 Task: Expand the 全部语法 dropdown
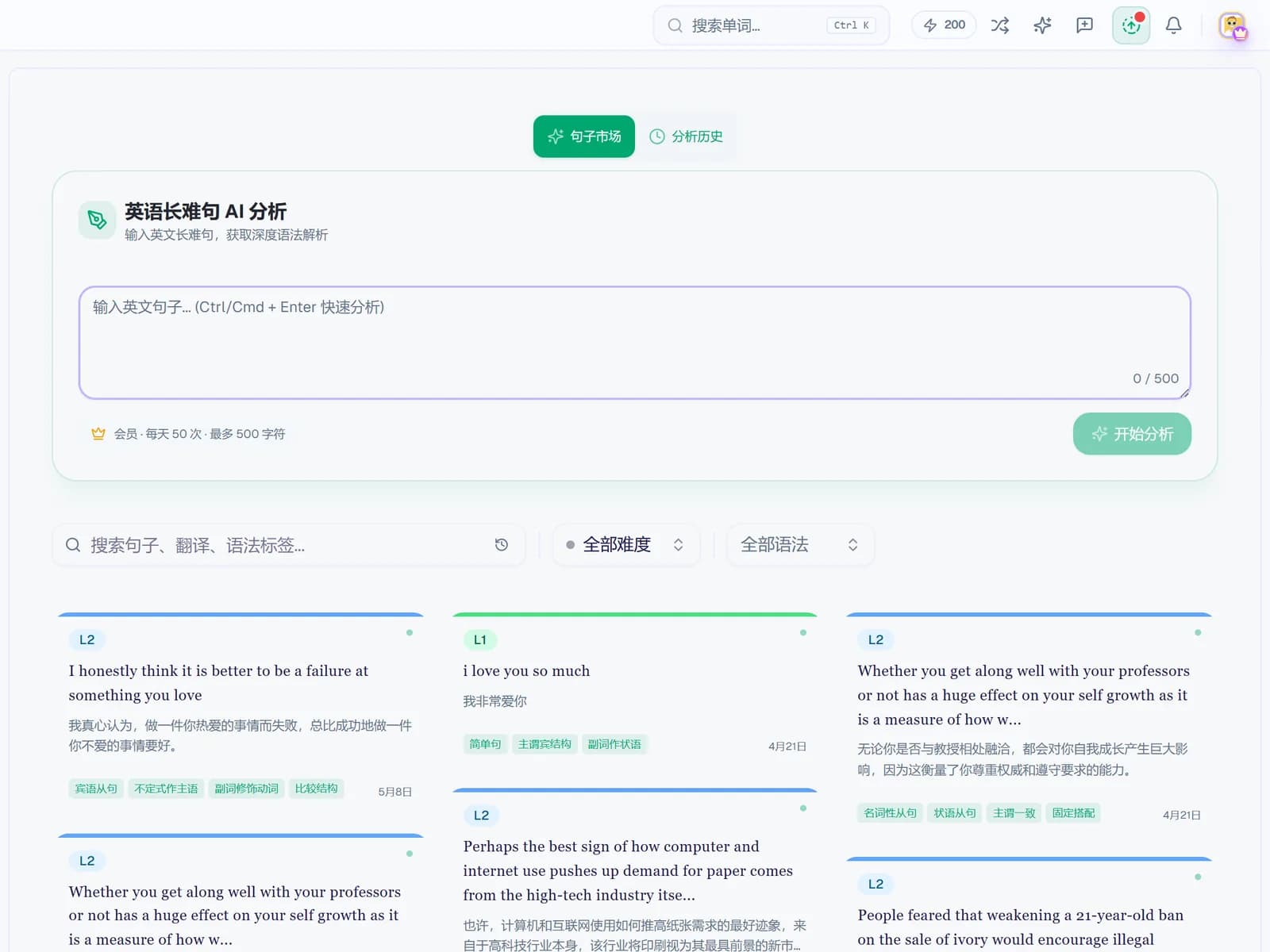801,545
